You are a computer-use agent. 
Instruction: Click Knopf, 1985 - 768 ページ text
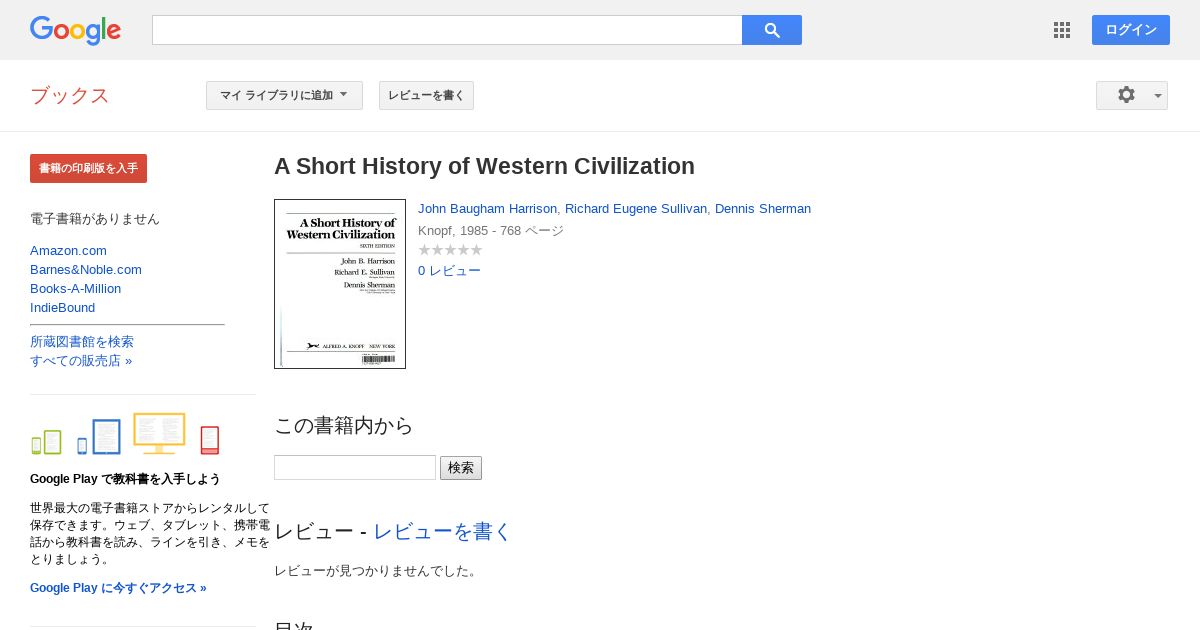pos(491,230)
